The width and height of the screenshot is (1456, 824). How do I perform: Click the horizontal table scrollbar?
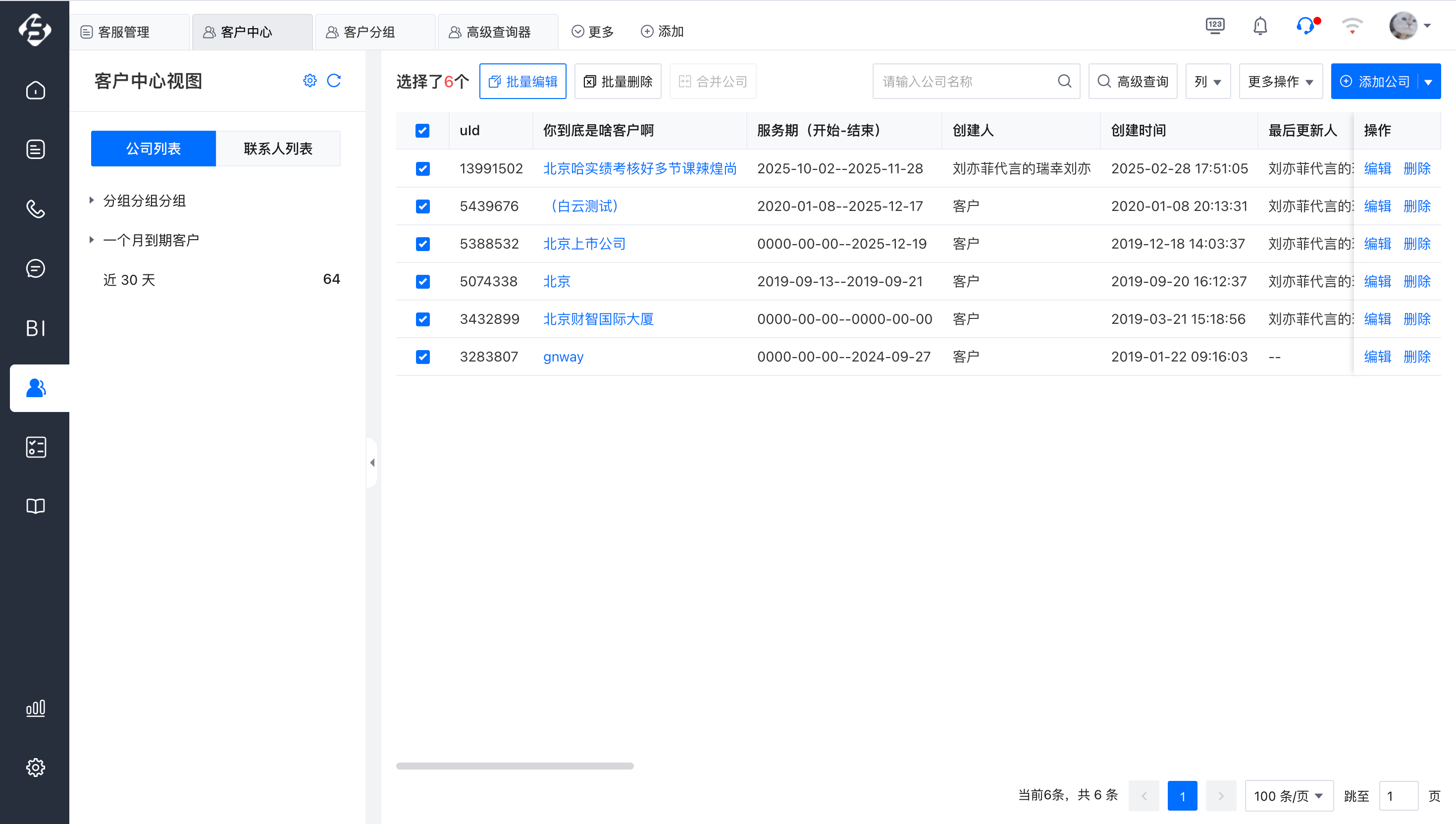(515, 766)
